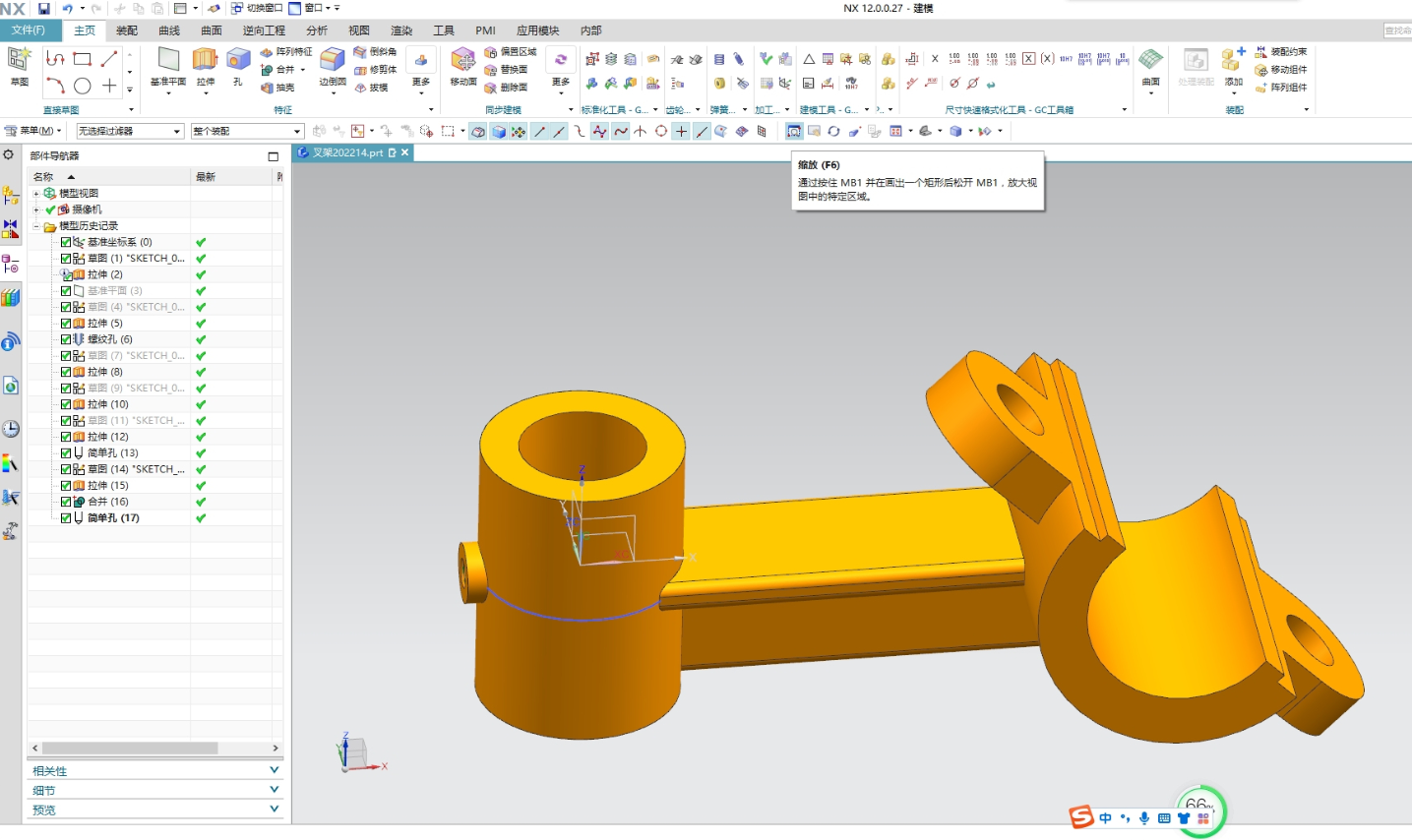Open the 文件(F) menu

[28, 30]
